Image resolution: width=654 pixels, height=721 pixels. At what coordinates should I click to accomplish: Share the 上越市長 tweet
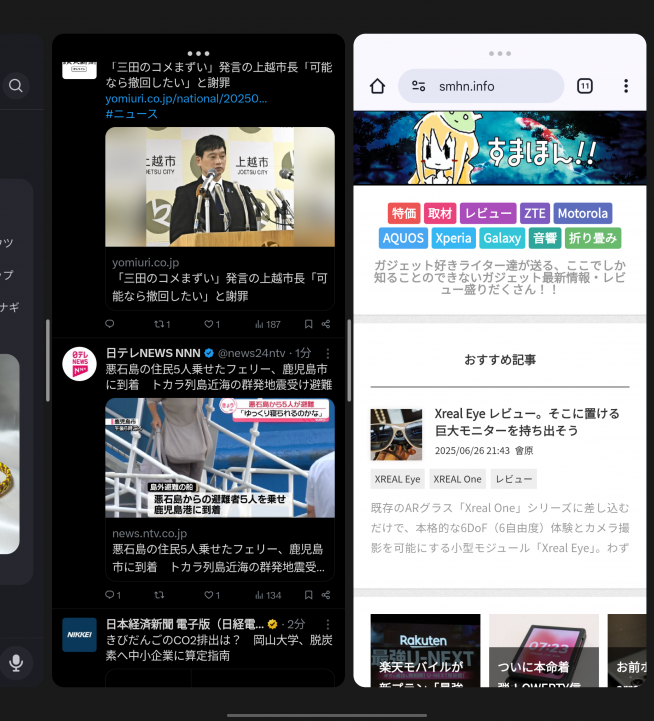tap(326, 324)
